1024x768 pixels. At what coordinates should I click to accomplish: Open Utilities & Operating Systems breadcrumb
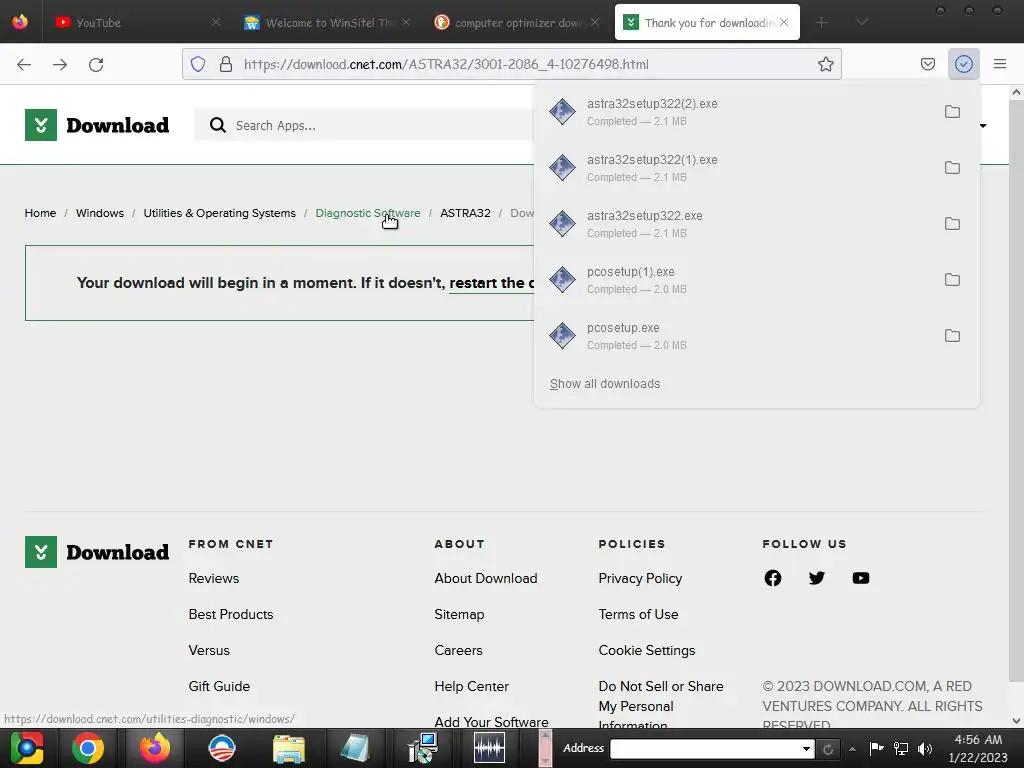point(219,213)
